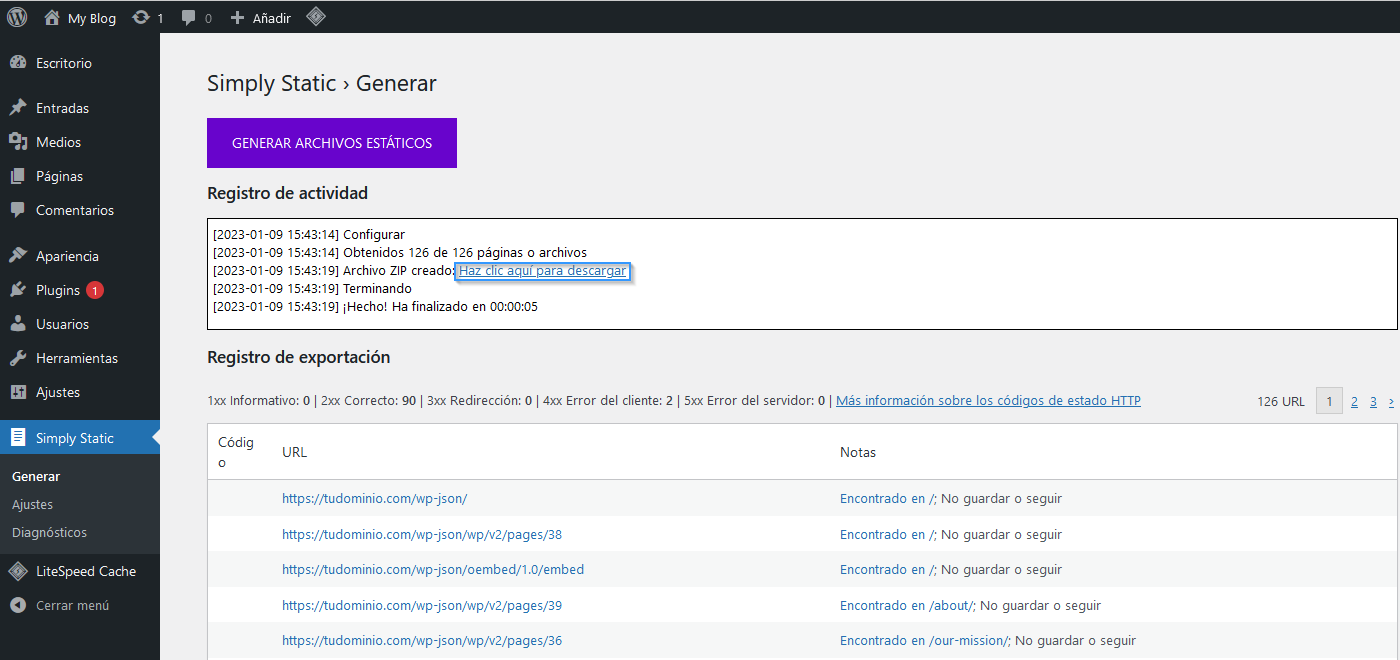
Task: Open Ajustes submenu under Simply Static
Action: (x=32, y=504)
